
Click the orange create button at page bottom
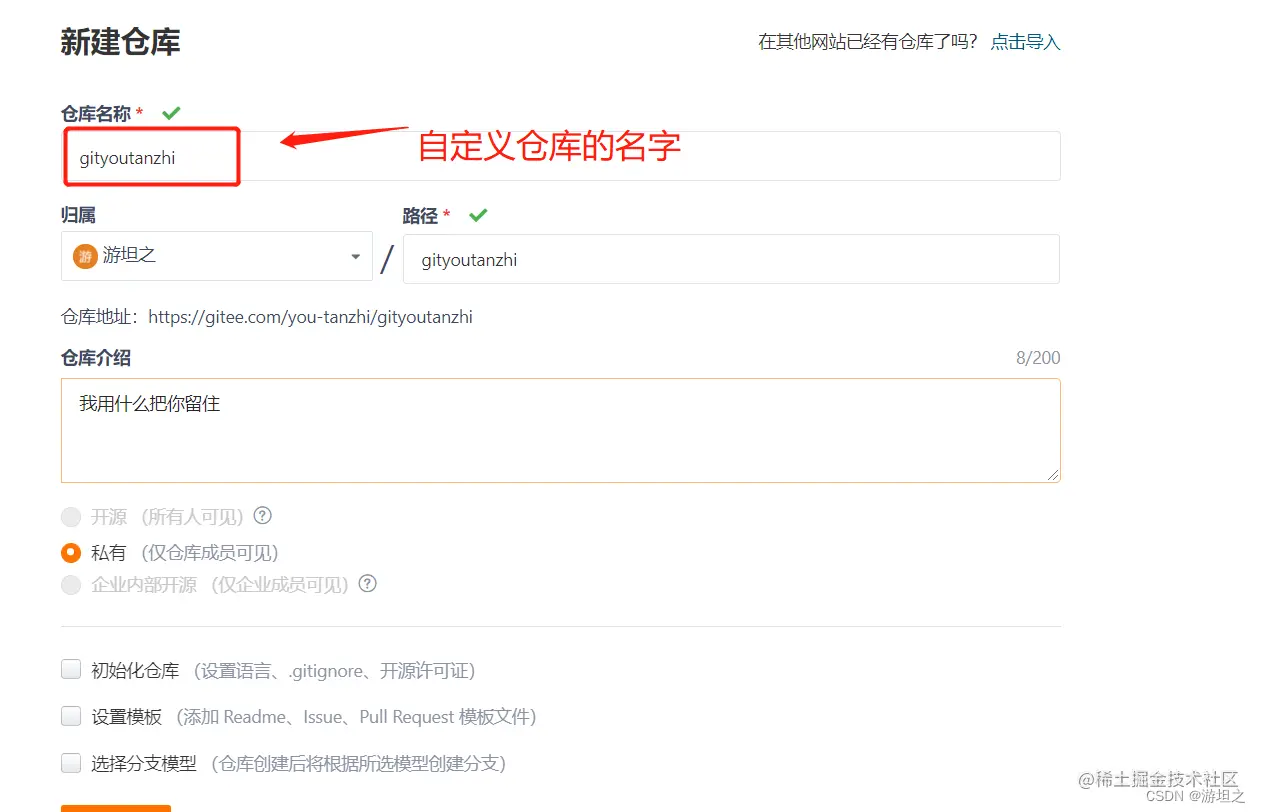(x=116, y=808)
